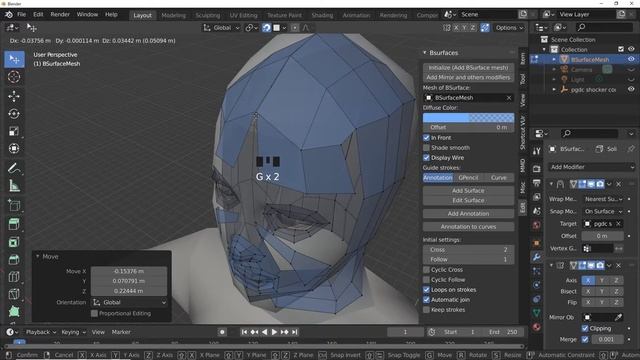Click the Add Annotation button
Screen dimensions: 640x360
(468, 214)
